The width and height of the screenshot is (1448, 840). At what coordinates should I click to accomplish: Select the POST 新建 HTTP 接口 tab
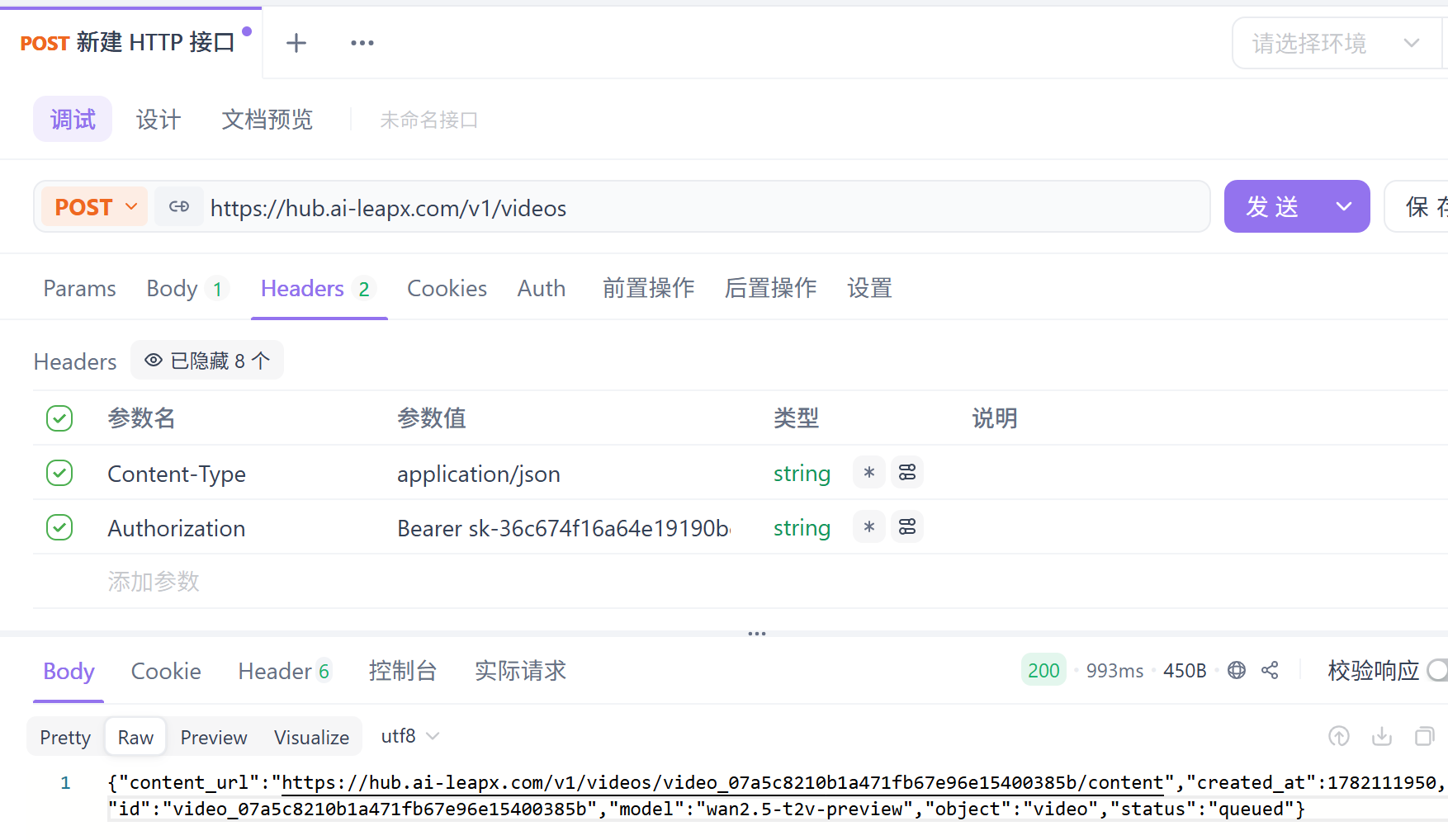click(x=132, y=42)
